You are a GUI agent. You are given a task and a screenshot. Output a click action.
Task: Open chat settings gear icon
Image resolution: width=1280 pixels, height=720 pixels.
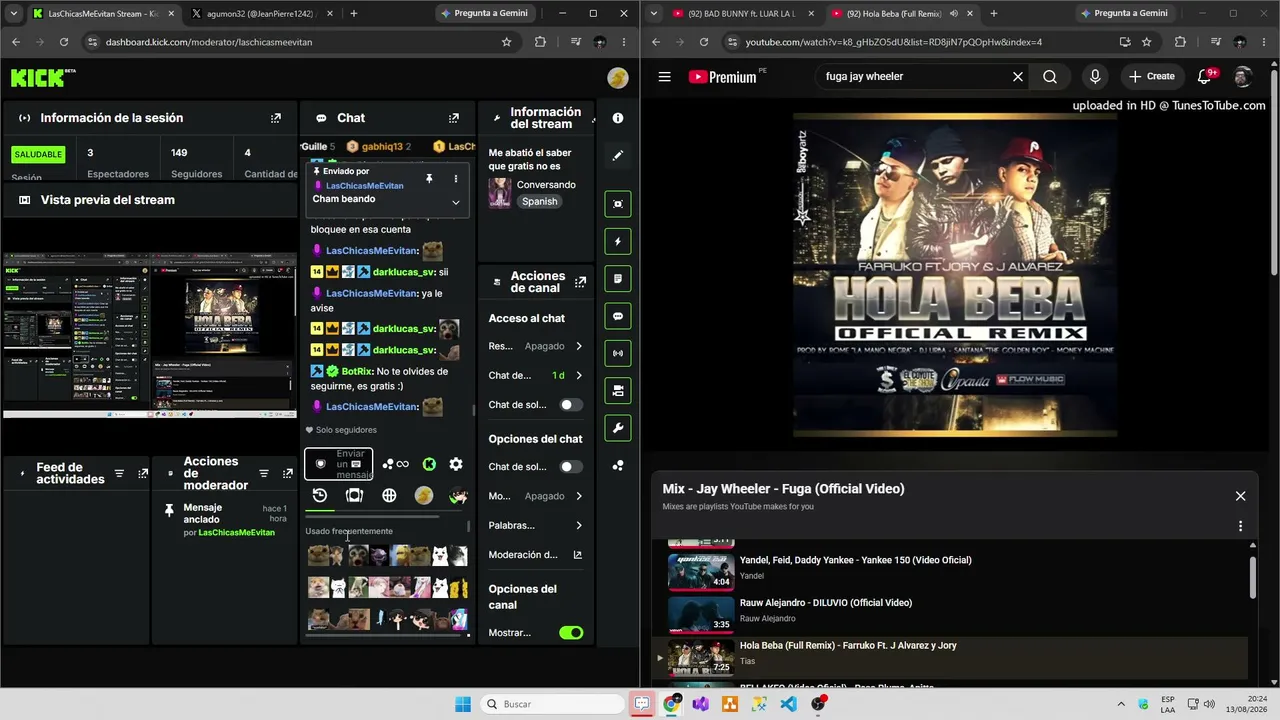click(x=456, y=464)
